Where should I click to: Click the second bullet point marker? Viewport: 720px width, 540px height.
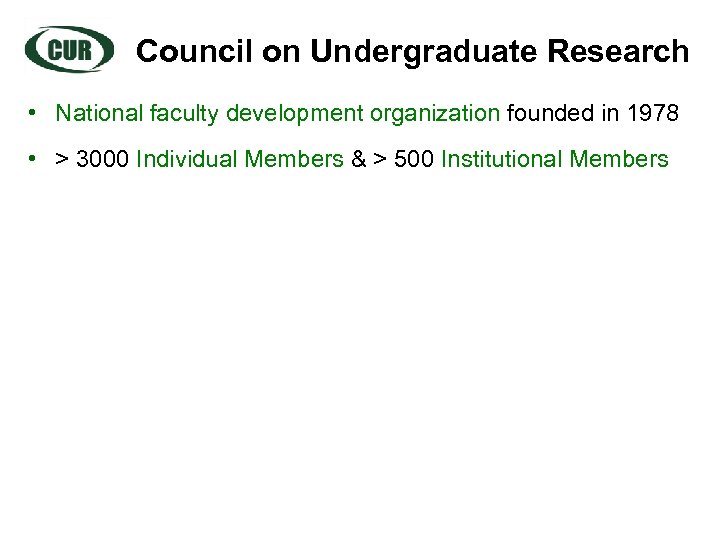[34, 158]
